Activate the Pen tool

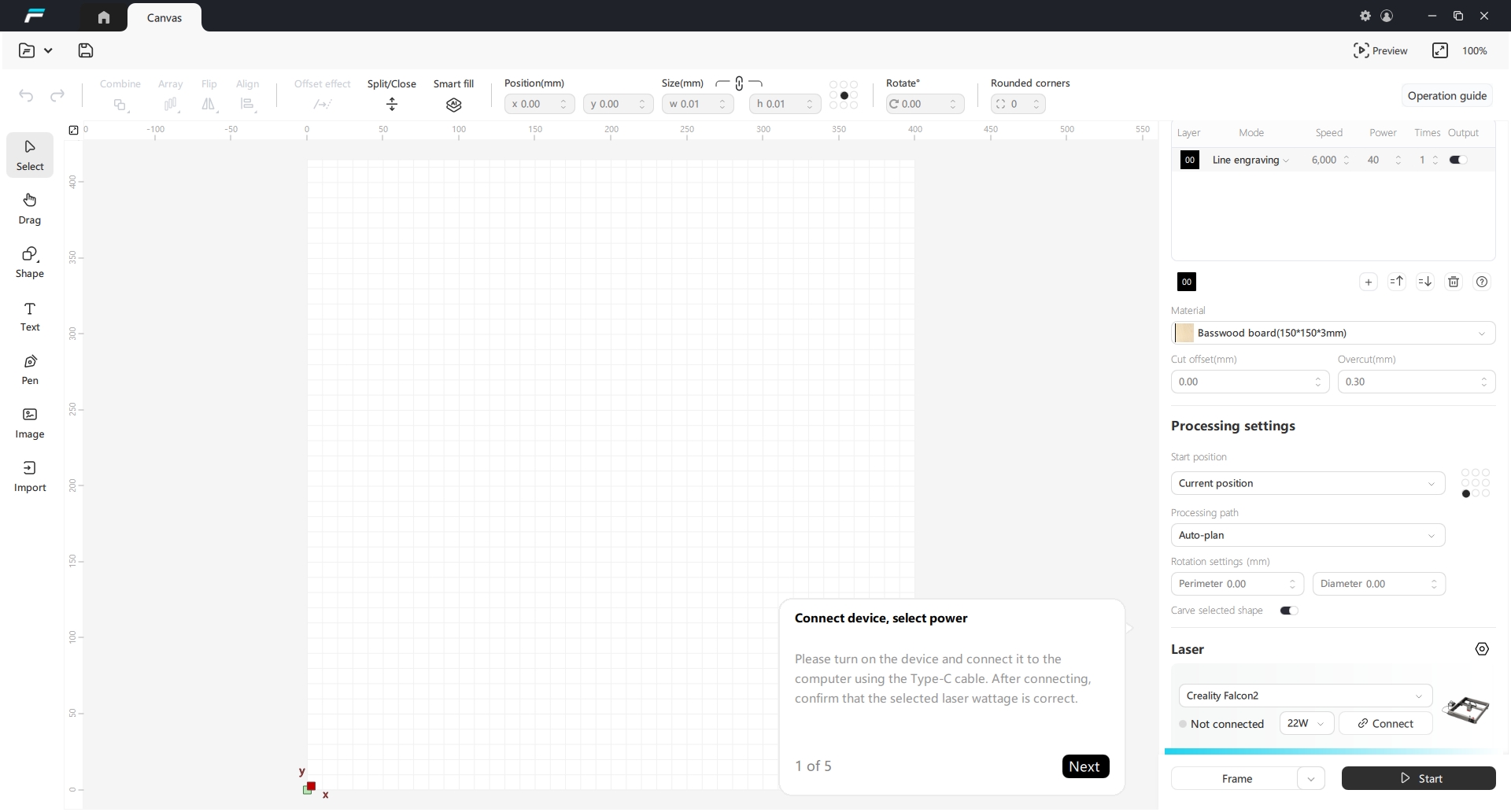pos(29,369)
